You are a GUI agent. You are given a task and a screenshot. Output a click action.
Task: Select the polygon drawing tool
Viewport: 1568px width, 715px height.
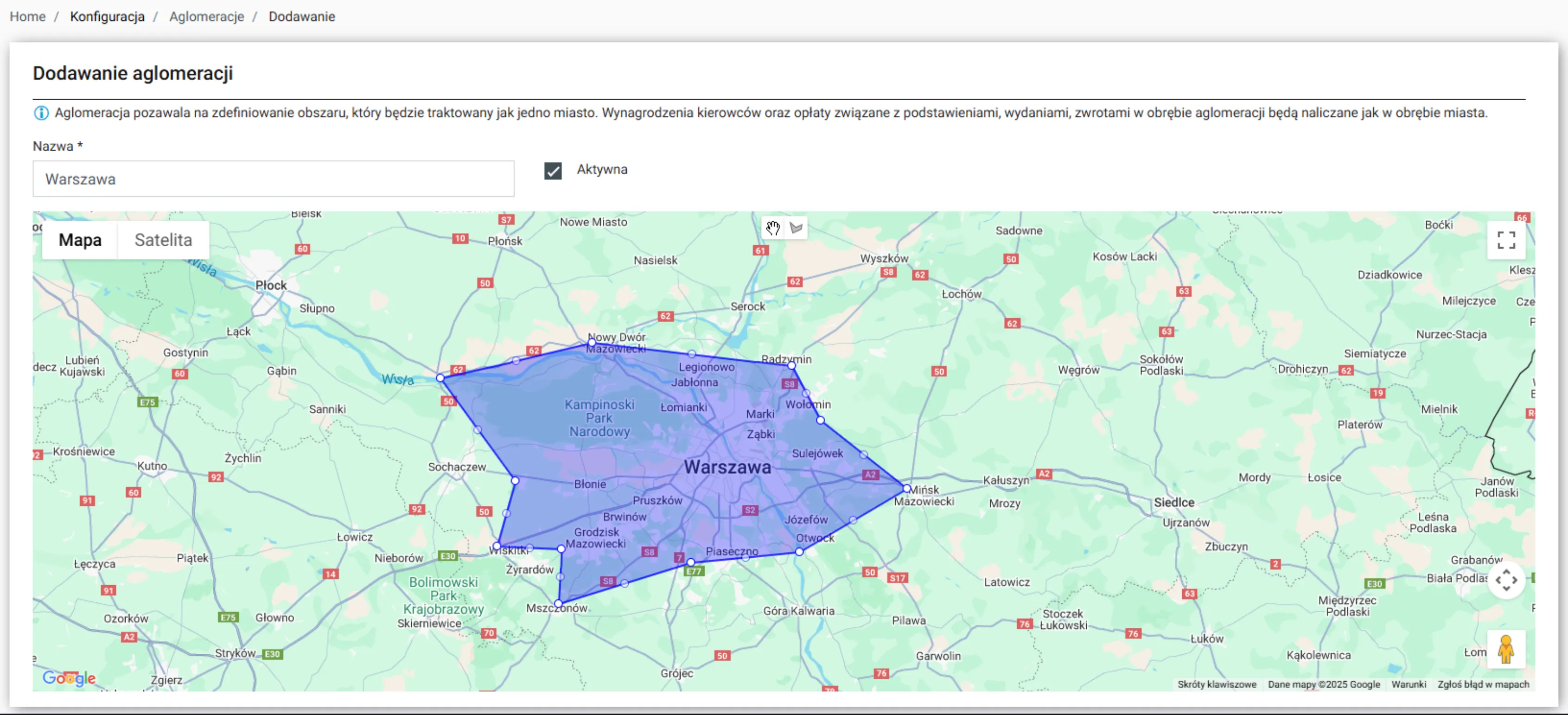(796, 228)
